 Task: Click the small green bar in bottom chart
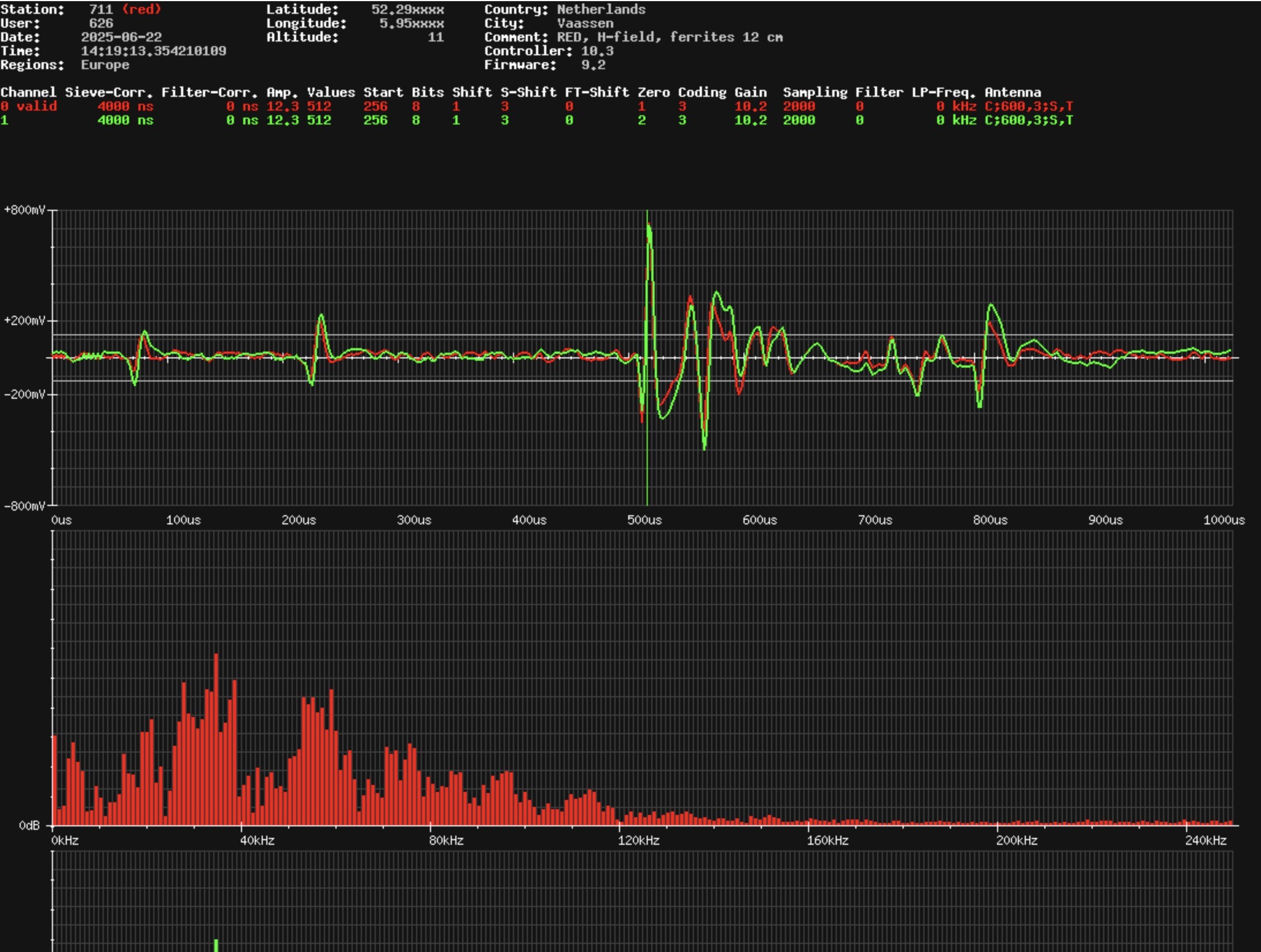pos(216,946)
